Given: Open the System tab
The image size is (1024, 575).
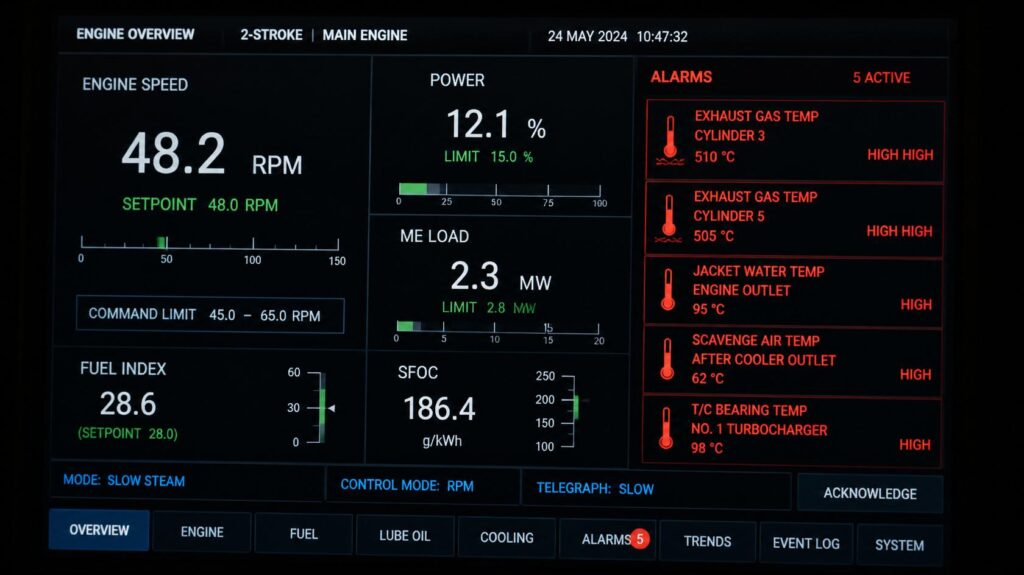Looking at the screenshot, I should click(899, 545).
